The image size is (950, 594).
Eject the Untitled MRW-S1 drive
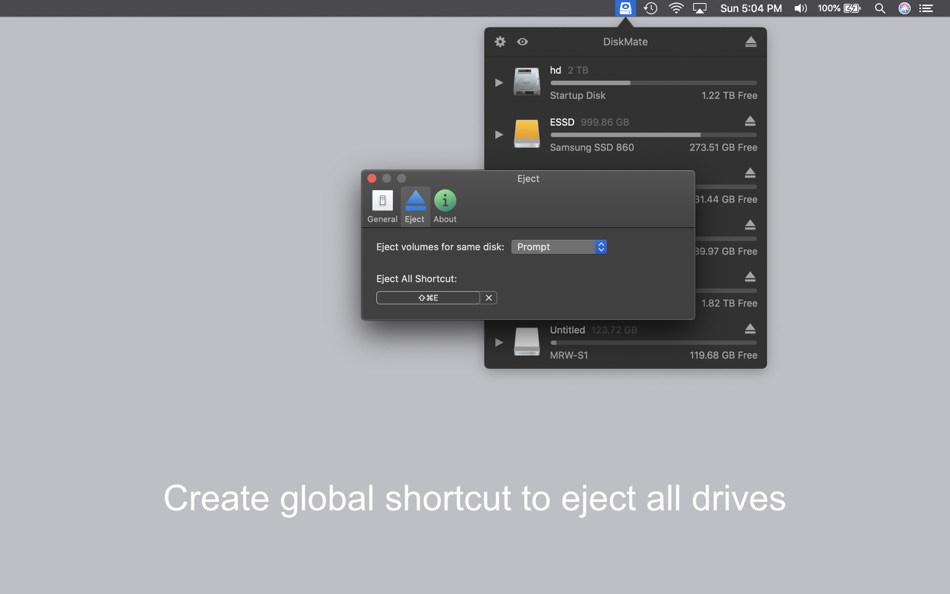click(750, 329)
